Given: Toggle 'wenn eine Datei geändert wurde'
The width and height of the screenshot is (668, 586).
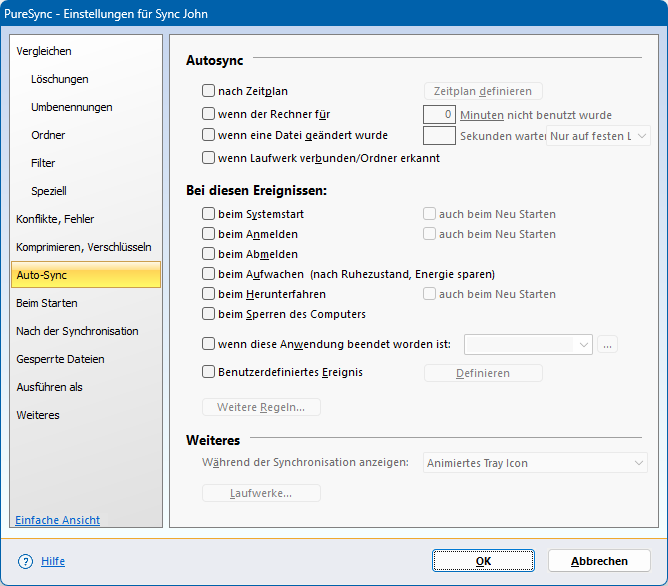Looking at the screenshot, I should pos(208,135).
